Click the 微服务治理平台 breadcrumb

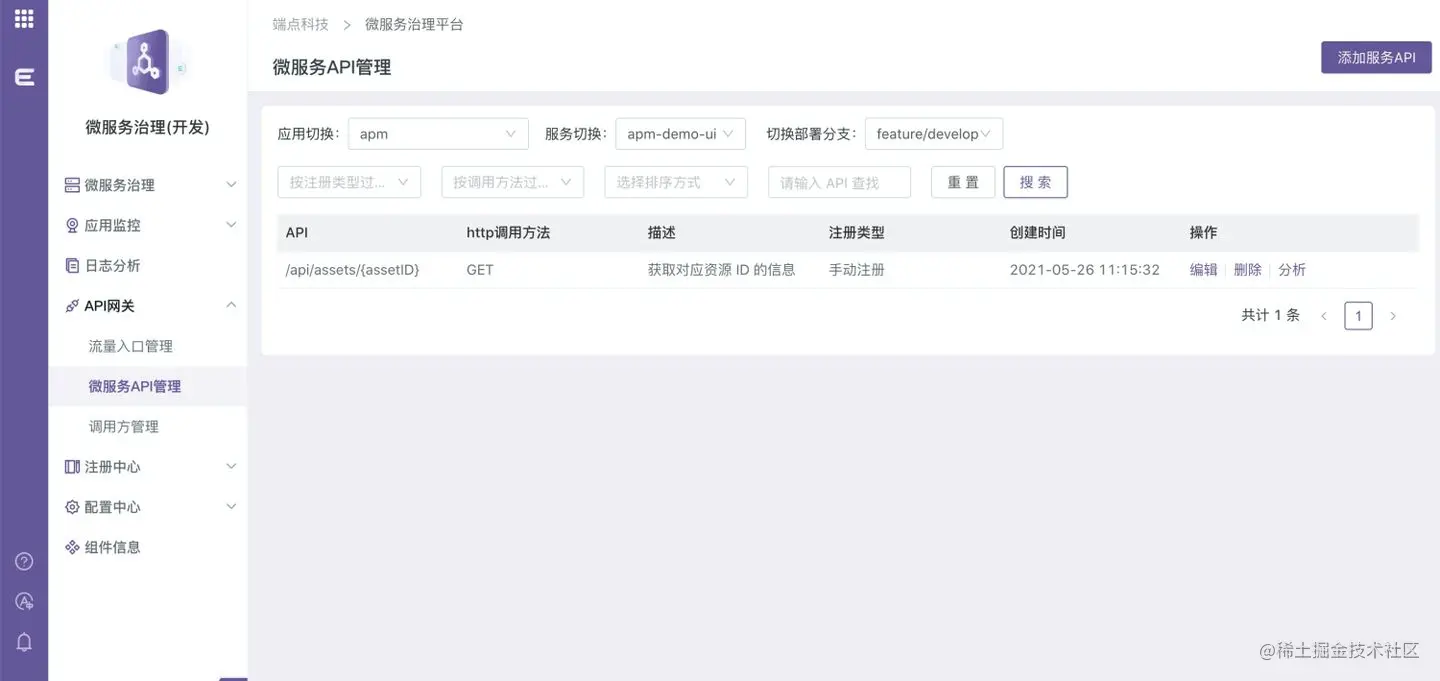[414, 24]
